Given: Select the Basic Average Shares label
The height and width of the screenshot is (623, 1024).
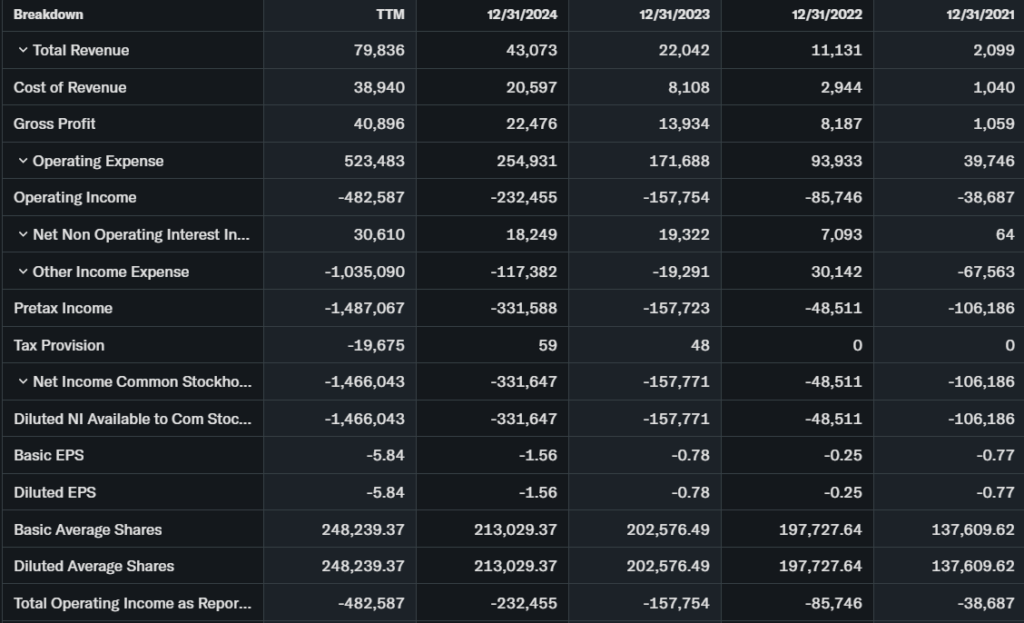Looking at the screenshot, I should point(88,529).
